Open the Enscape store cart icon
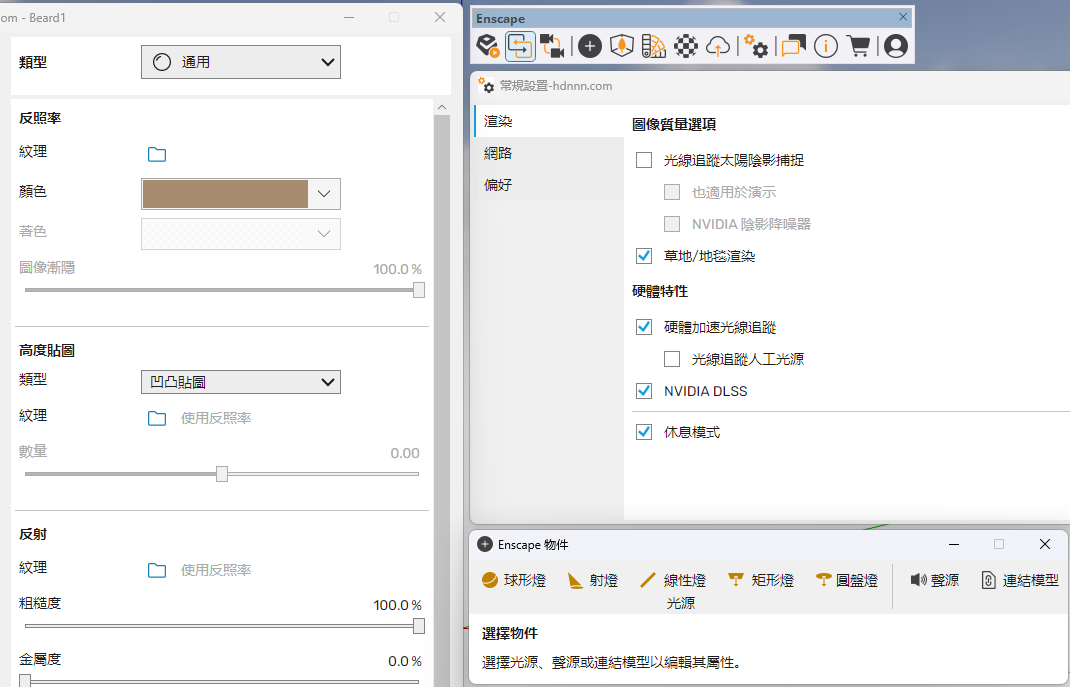Viewport: 1070px width, 687px height. click(x=858, y=45)
